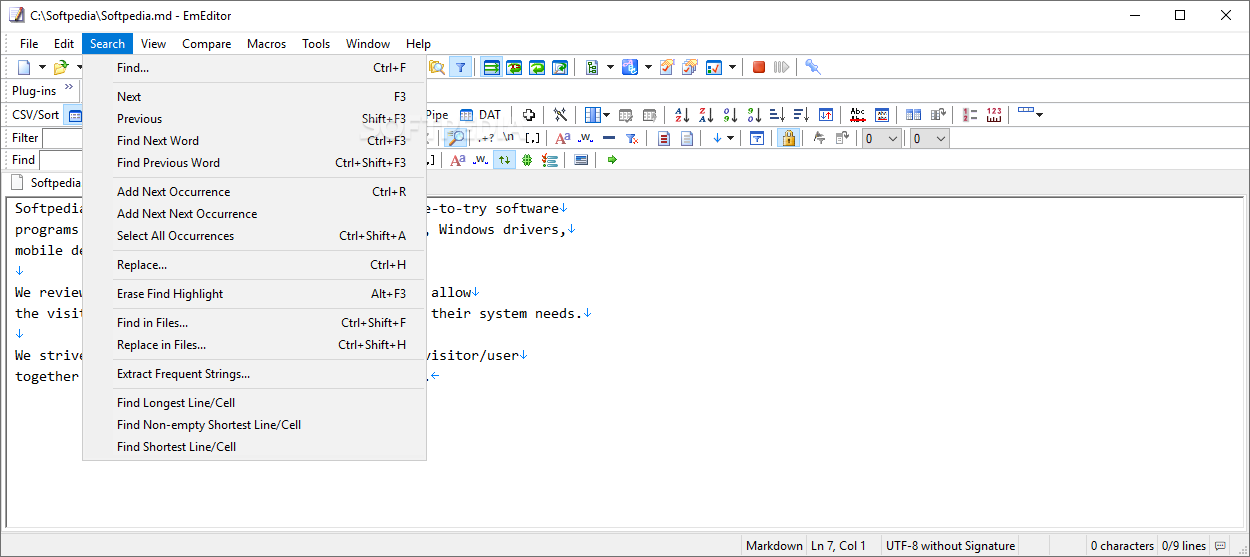Screen dimensions: 1250x557
Task: Click inside the Filter text field
Action: click(62, 138)
